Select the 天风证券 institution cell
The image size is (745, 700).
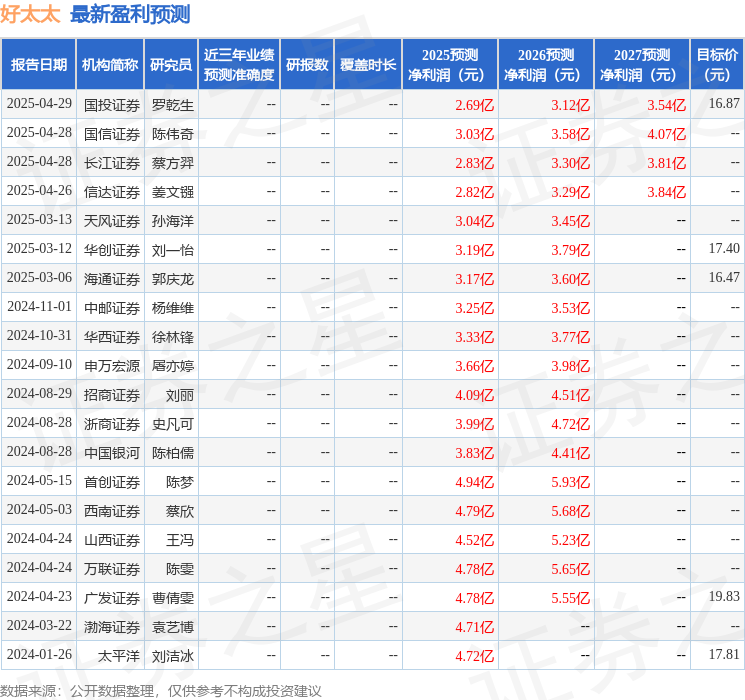point(112,221)
